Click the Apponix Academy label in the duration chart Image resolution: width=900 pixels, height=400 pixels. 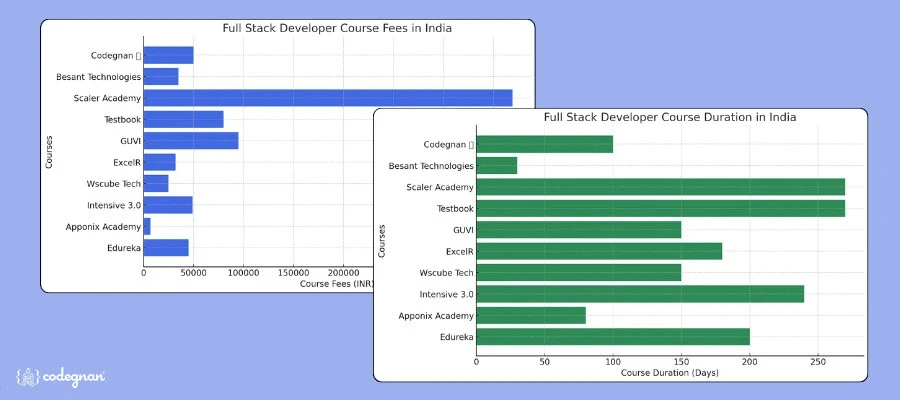pyautogui.click(x=436, y=316)
